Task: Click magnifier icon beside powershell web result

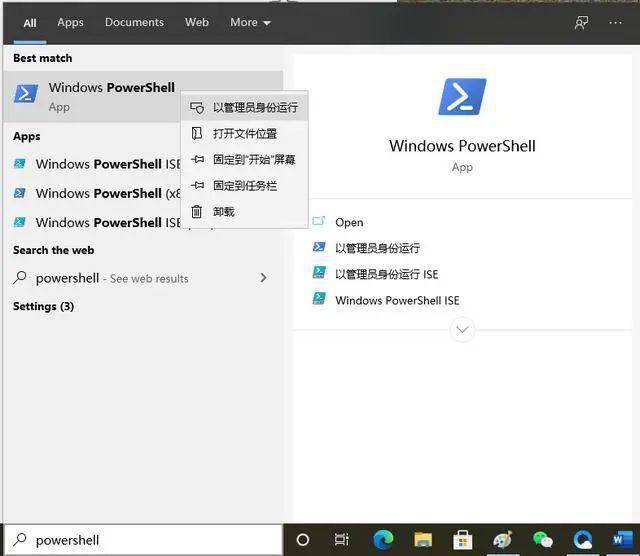Action: (20, 278)
